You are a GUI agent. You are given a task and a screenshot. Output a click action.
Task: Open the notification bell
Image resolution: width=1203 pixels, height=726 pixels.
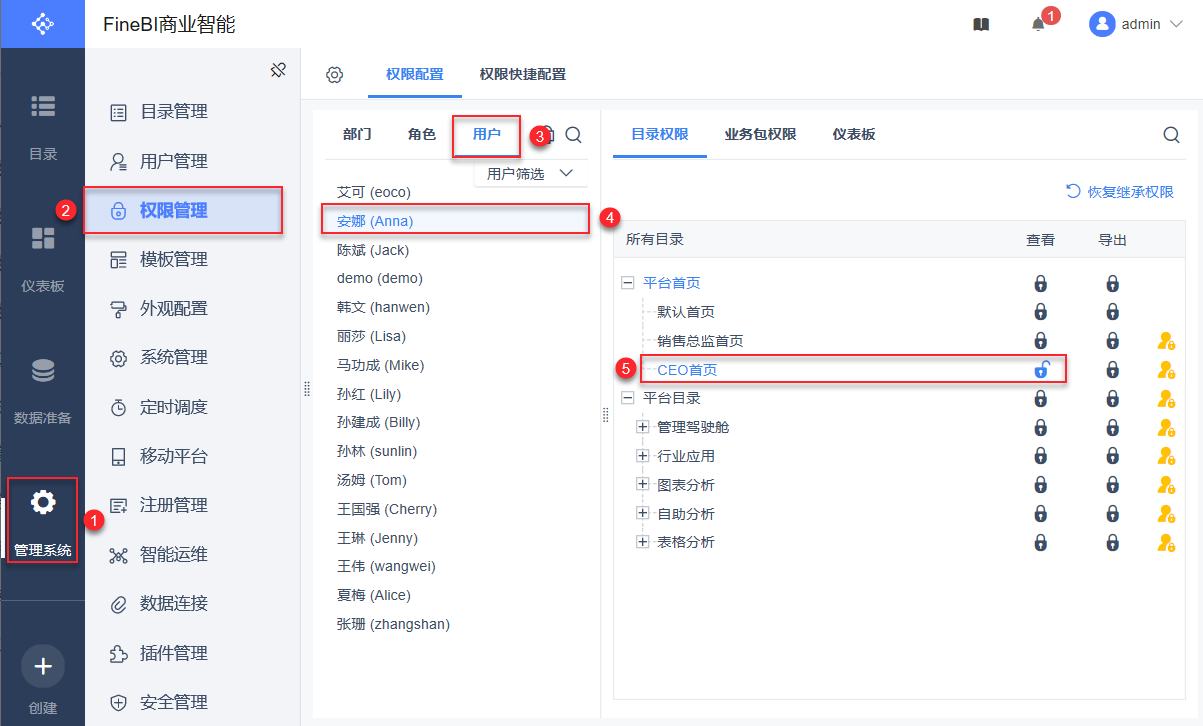coord(1038,25)
